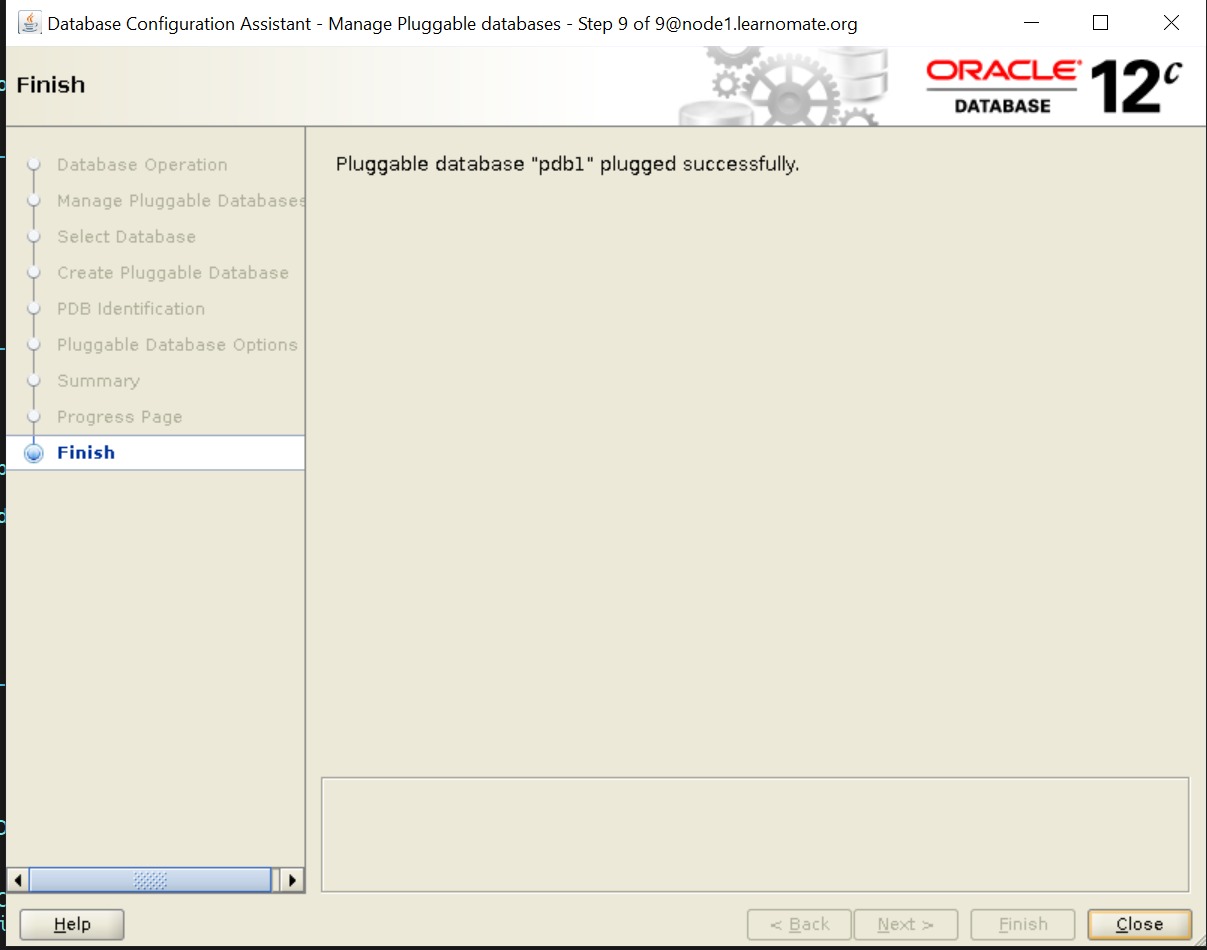Click the highlighted Finish step in the sidebar

click(86, 453)
